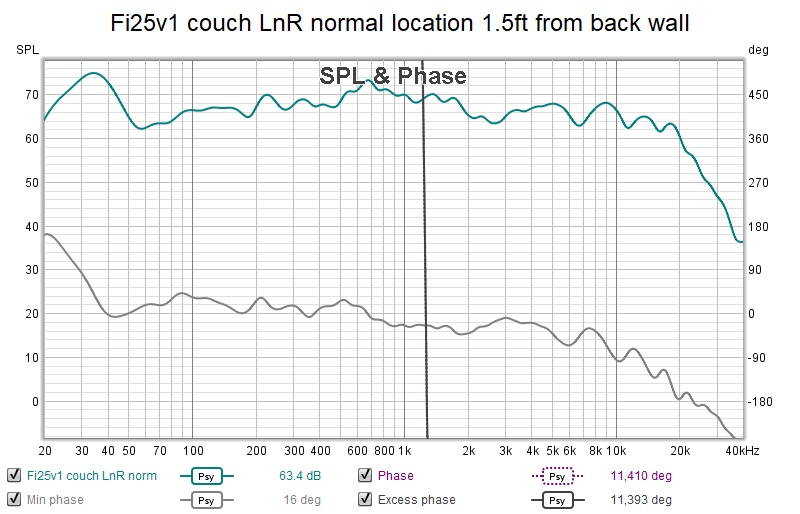Click the -180 degree axis label
The width and height of the screenshot is (800, 514).
(x=760, y=402)
